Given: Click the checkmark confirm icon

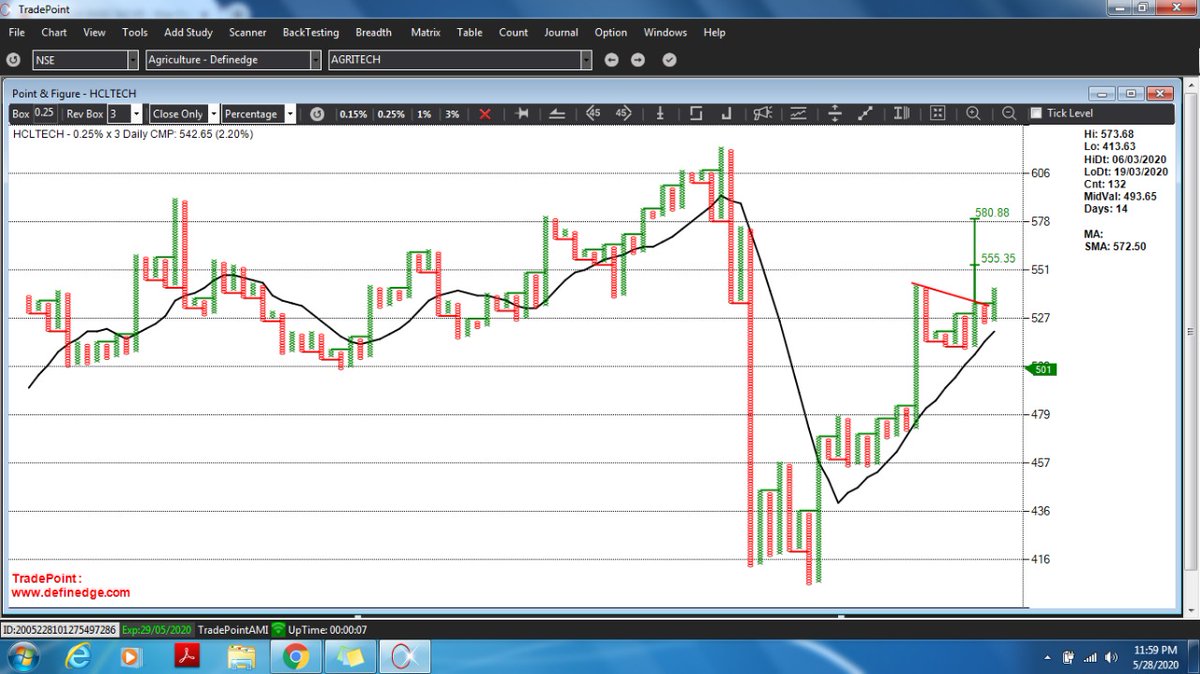Looking at the screenshot, I should [x=669, y=60].
